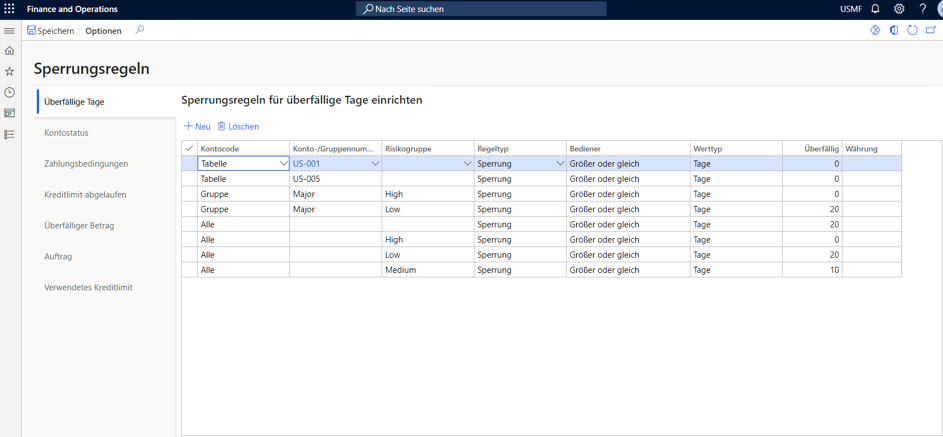Screen dimensions: 943x437
Task: Open the app launcher waffle icon
Action: point(9,9)
